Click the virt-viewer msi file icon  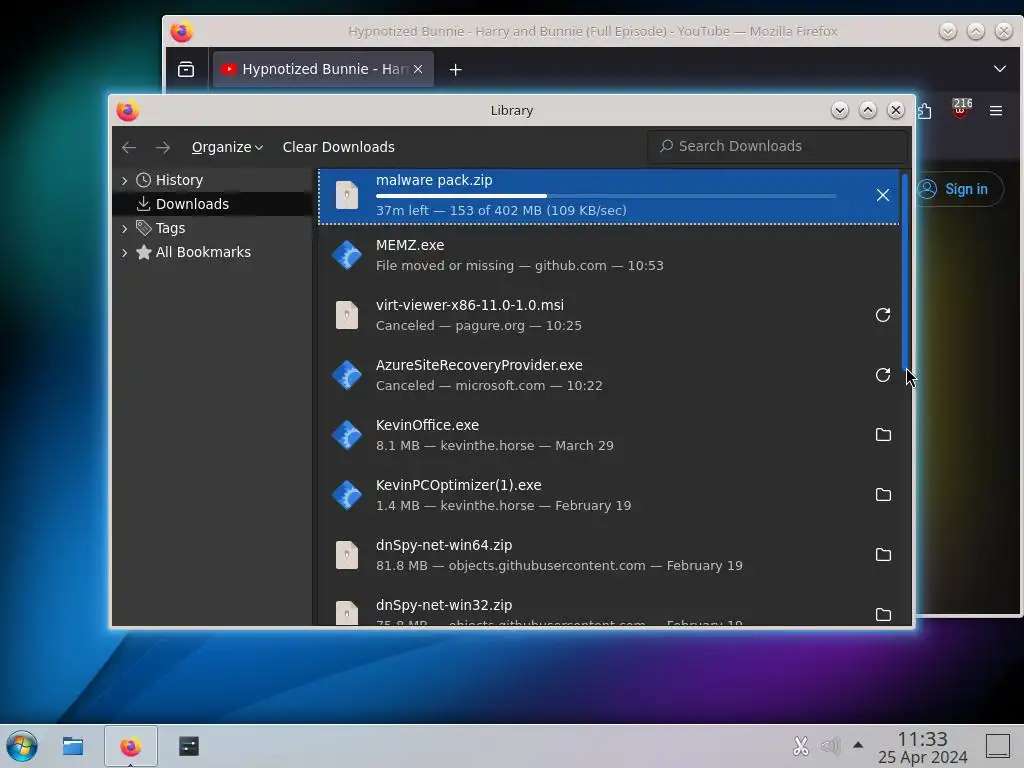pyautogui.click(x=347, y=315)
